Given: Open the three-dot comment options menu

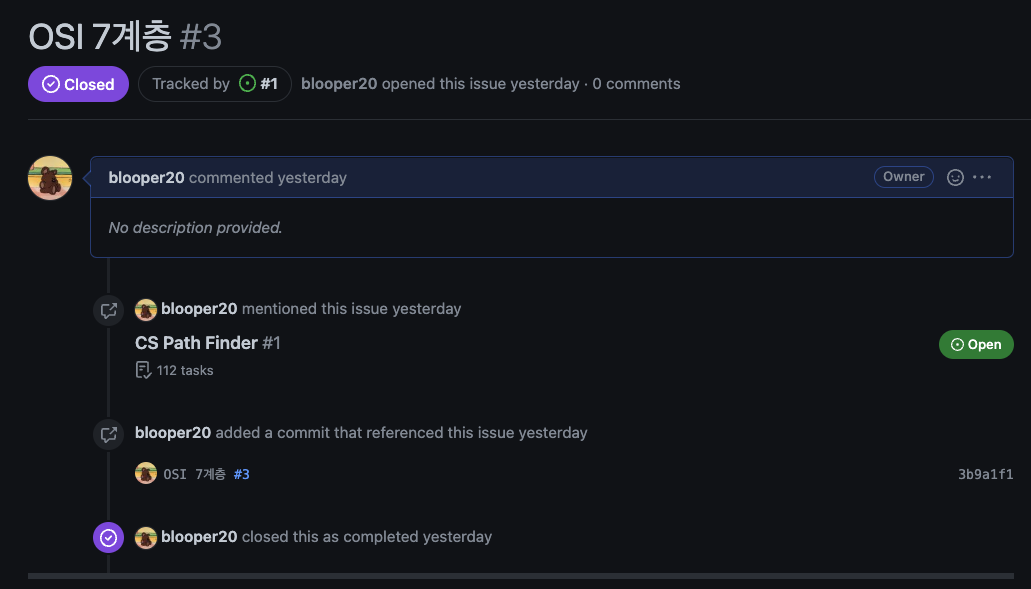Looking at the screenshot, I should 982,177.
